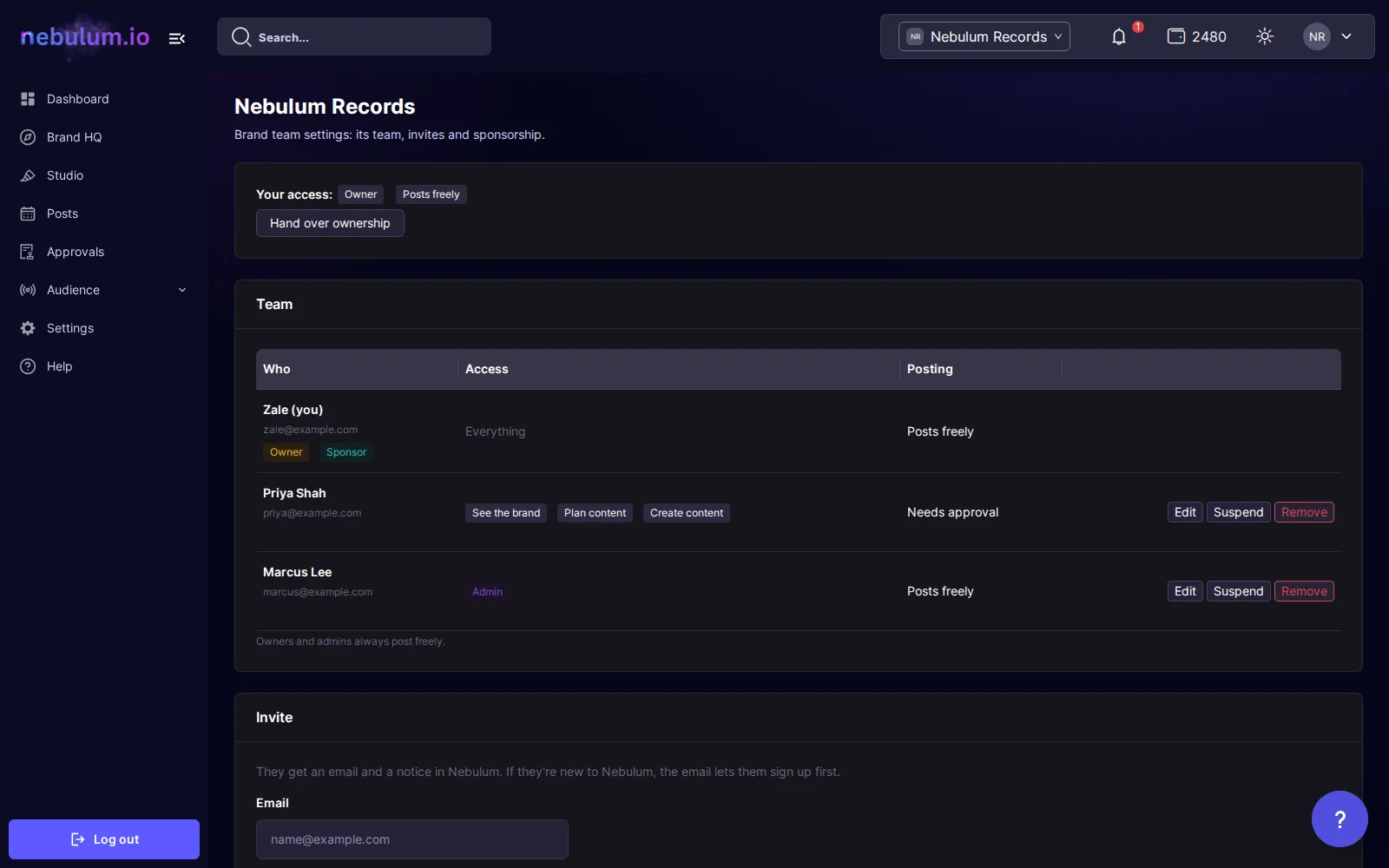
Task: Click the search magnifier icon
Action: pyautogui.click(x=241, y=36)
